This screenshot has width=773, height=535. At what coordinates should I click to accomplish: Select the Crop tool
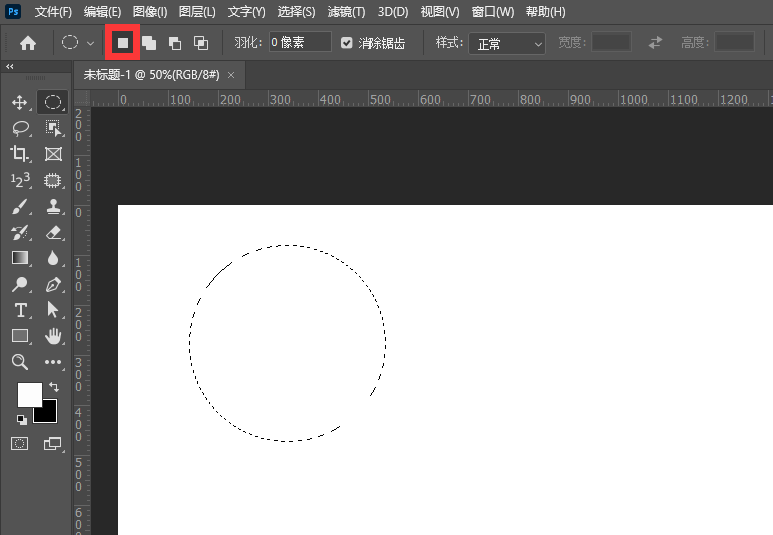coord(19,154)
